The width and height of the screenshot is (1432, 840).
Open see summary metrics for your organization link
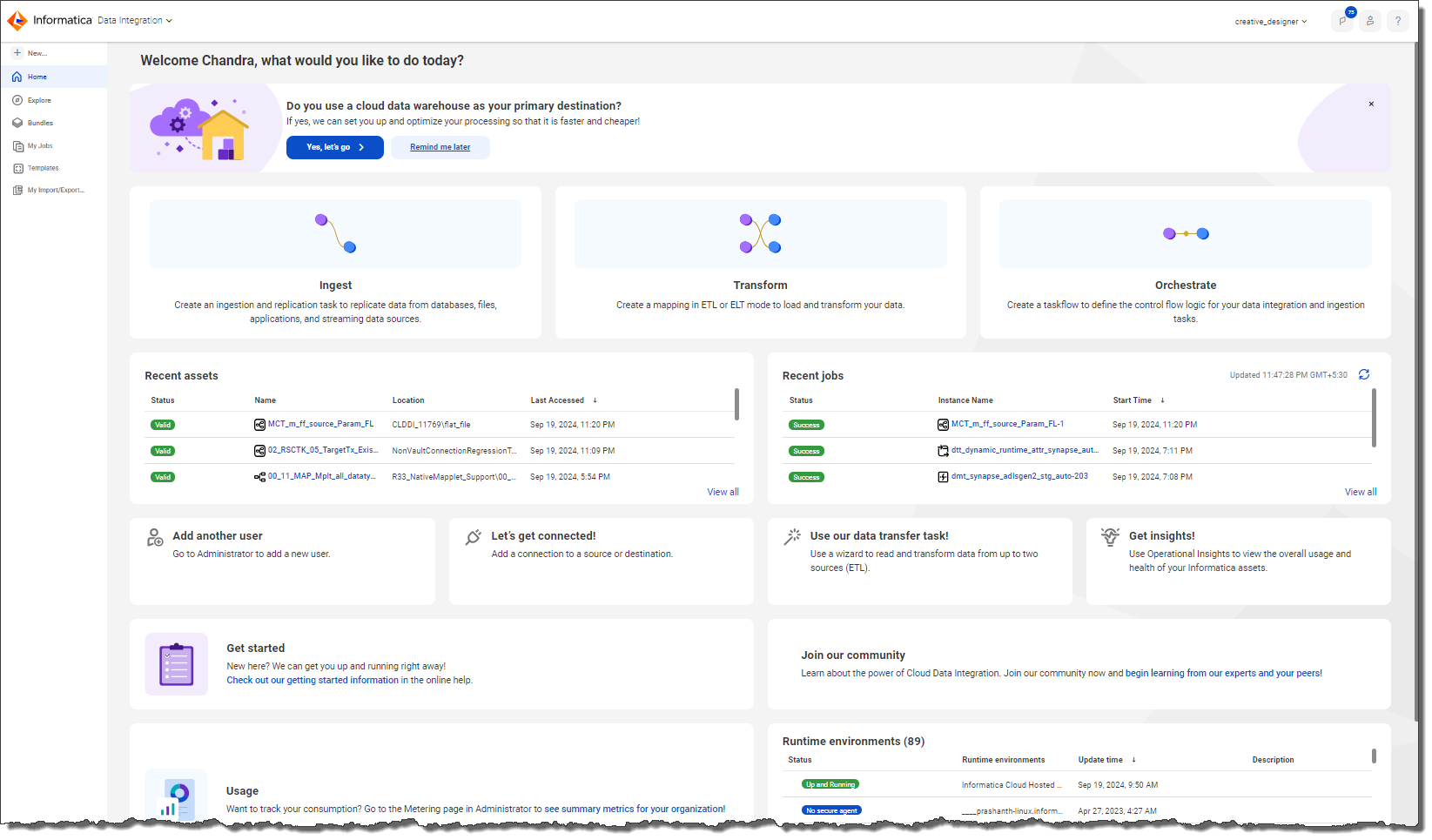(x=635, y=809)
